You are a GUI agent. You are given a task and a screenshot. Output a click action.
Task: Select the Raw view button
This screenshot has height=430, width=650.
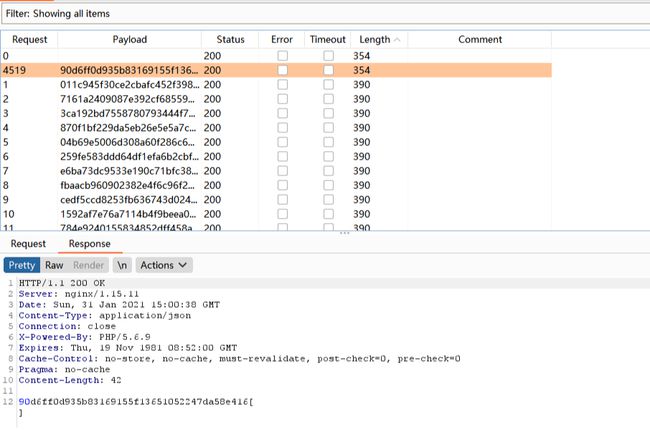[54, 265]
